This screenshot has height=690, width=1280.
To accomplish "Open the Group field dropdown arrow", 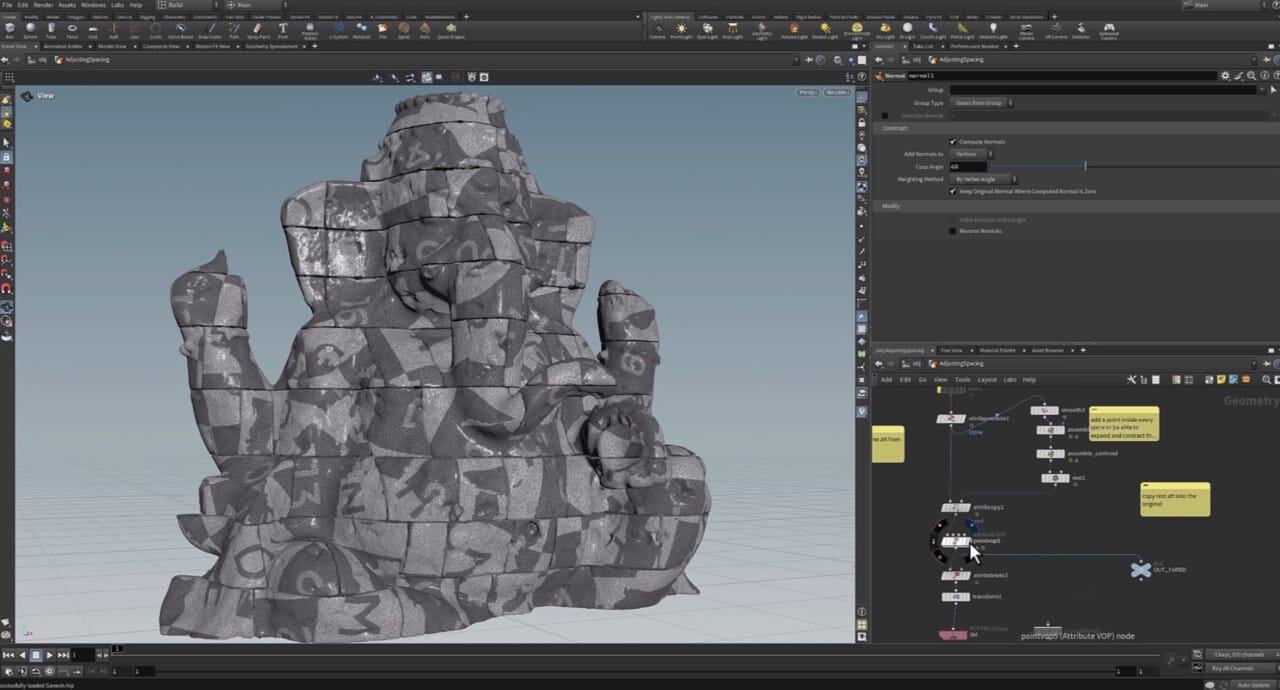I will click(1262, 90).
